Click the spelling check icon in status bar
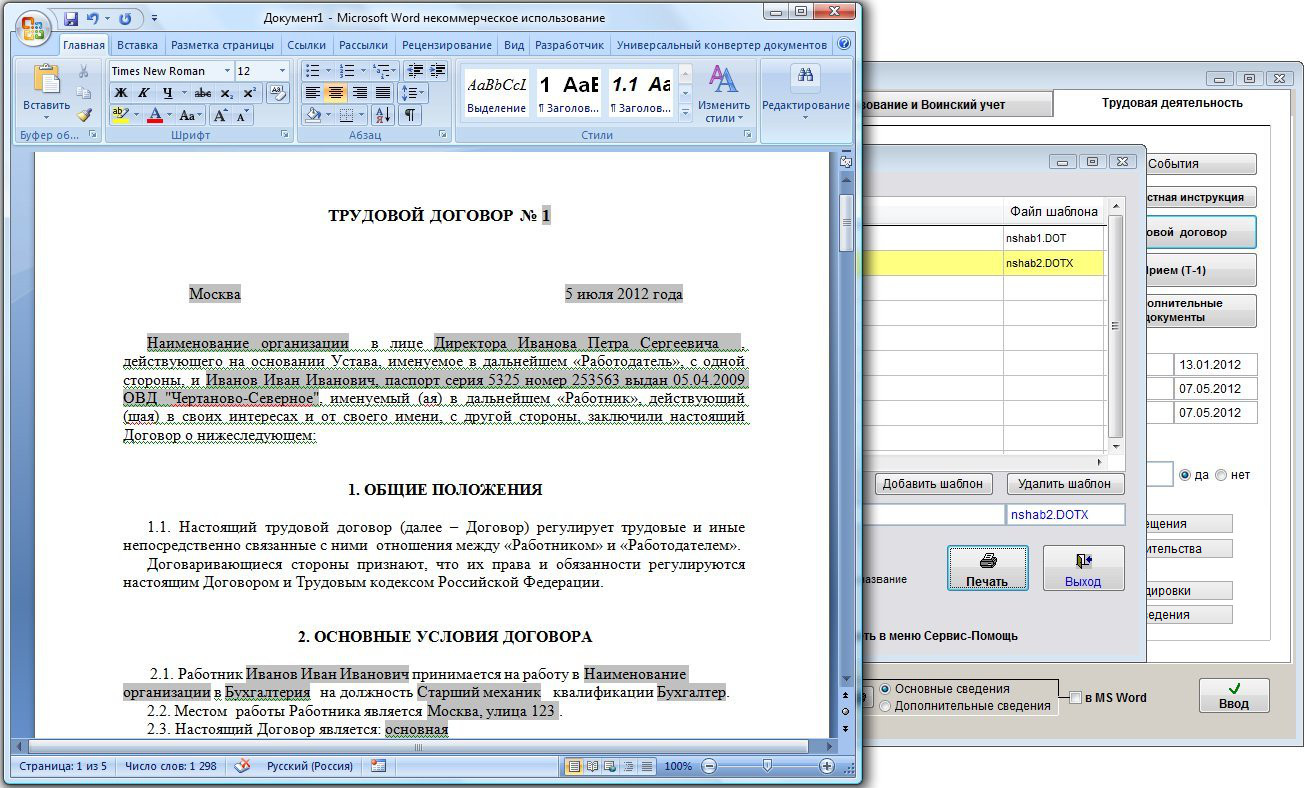 coord(242,766)
